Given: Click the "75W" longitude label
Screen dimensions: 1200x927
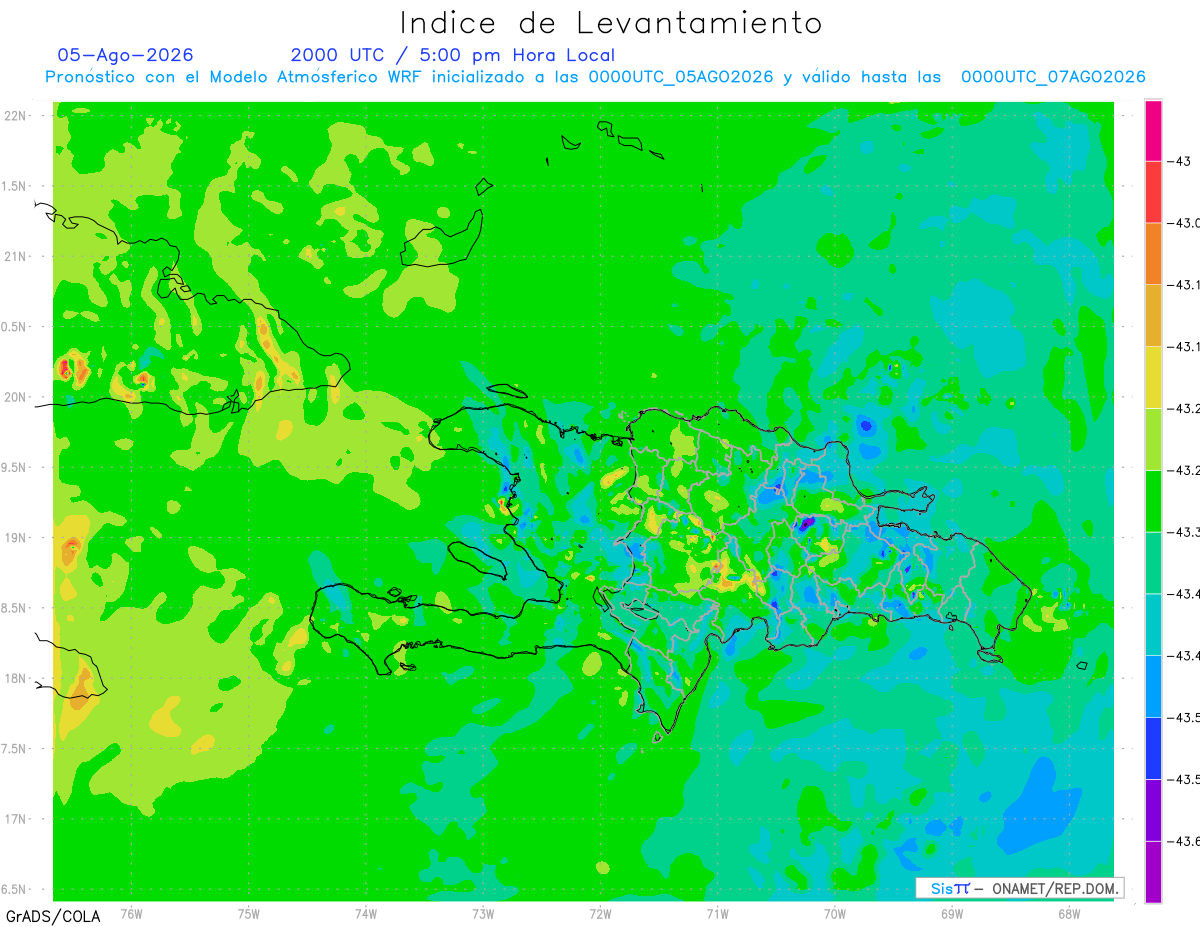Looking at the screenshot, I should [249, 913].
